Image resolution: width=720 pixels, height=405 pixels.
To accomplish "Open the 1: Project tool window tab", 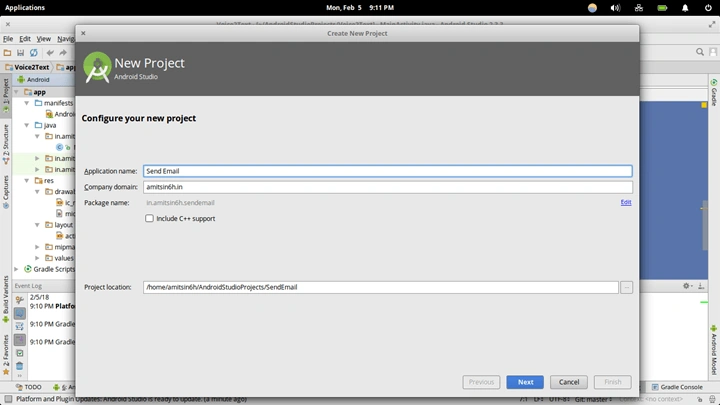I will [x=6, y=95].
